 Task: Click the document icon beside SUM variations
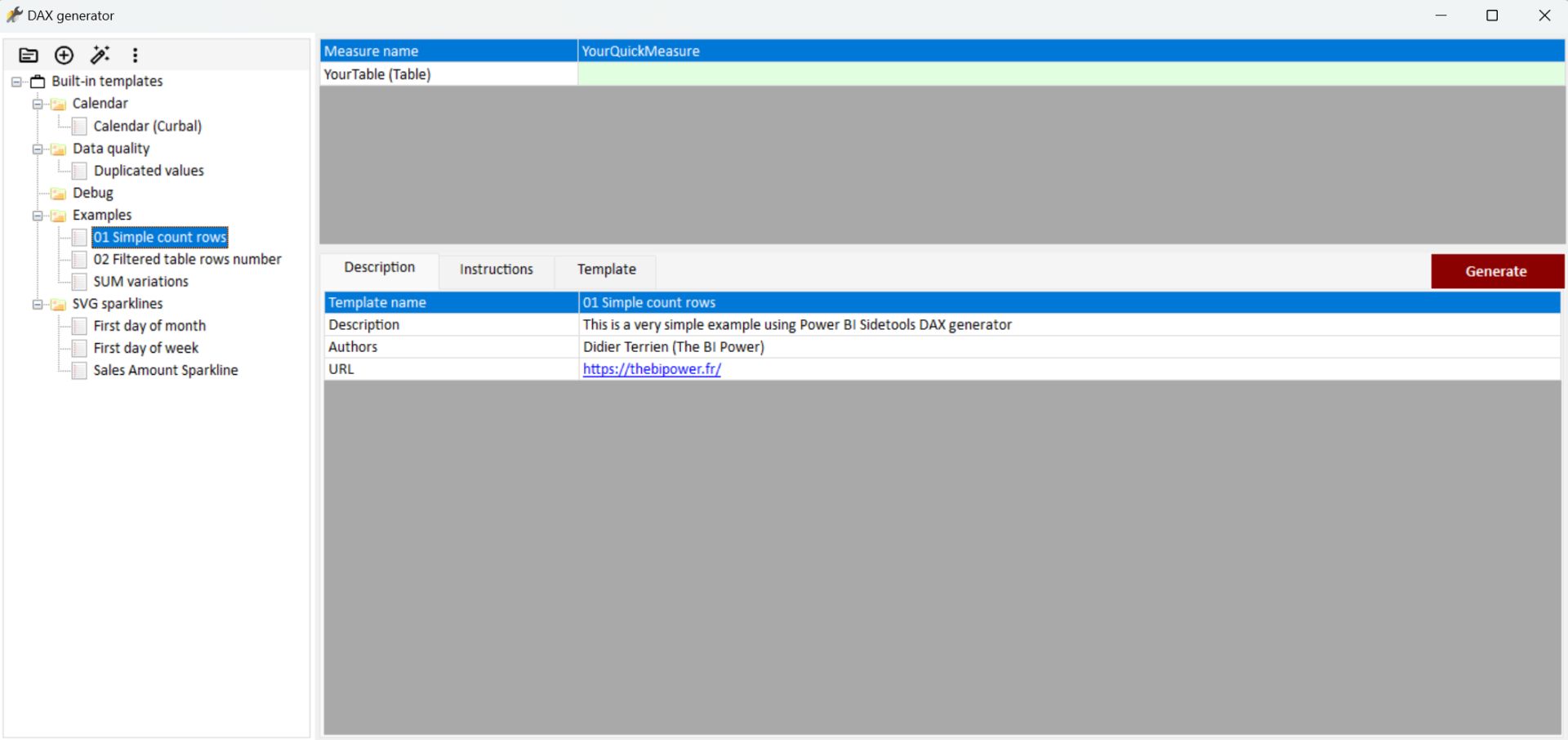coord(79,282)
